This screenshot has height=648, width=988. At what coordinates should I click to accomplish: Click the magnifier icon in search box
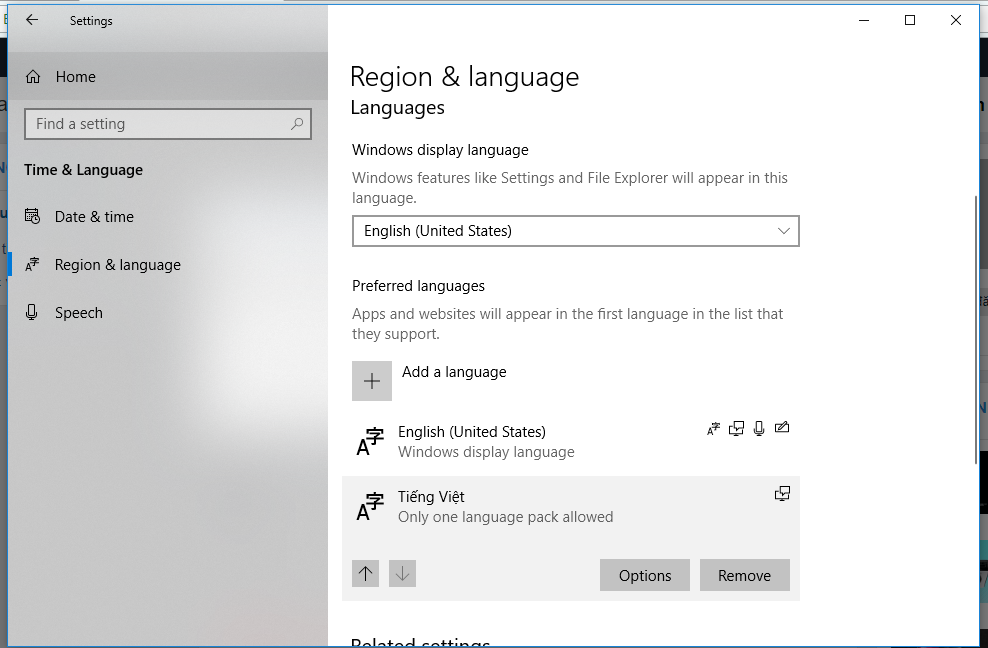pyautogui.click(x=297, y=124)
